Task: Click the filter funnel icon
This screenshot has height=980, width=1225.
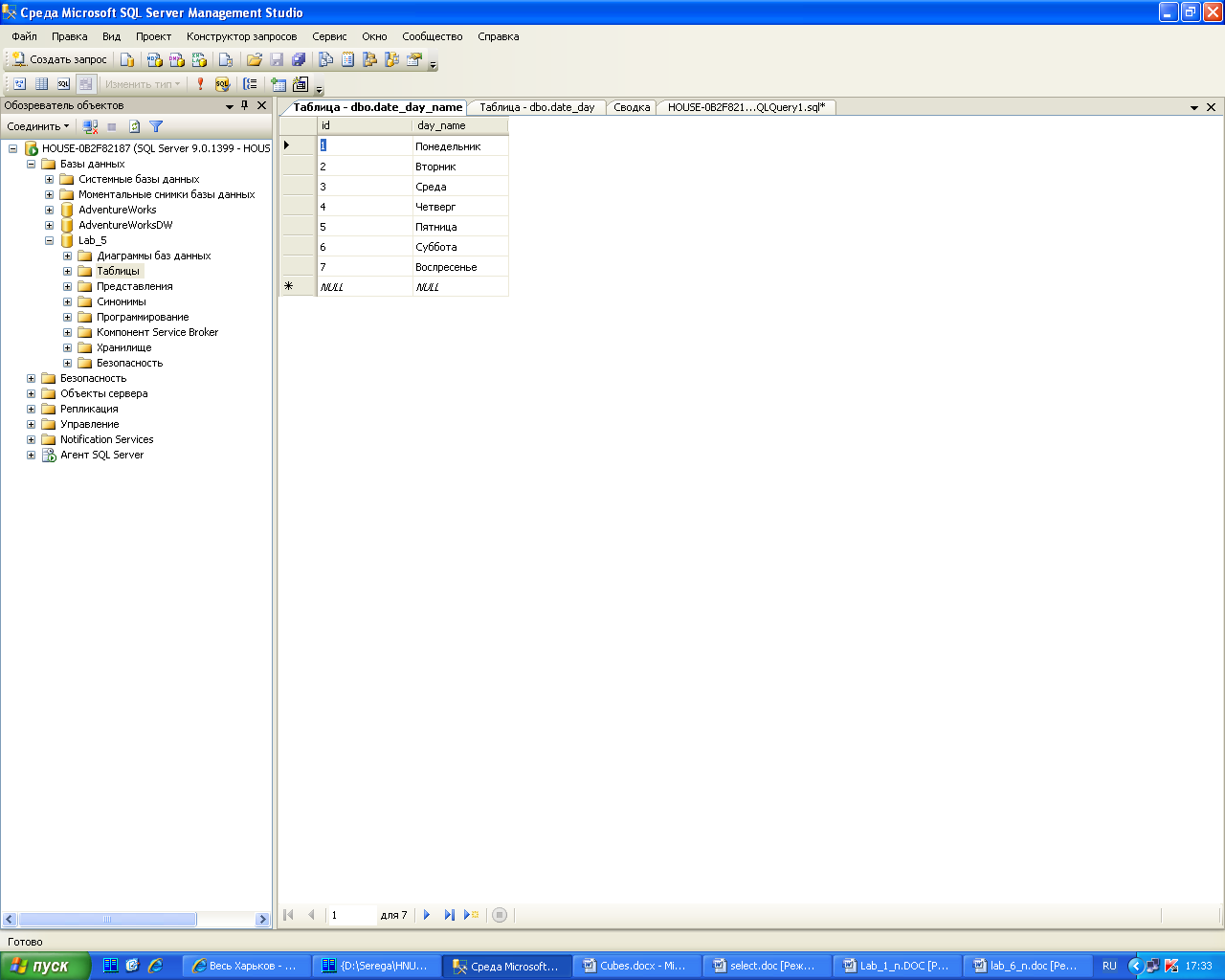Action: [156, 126]
